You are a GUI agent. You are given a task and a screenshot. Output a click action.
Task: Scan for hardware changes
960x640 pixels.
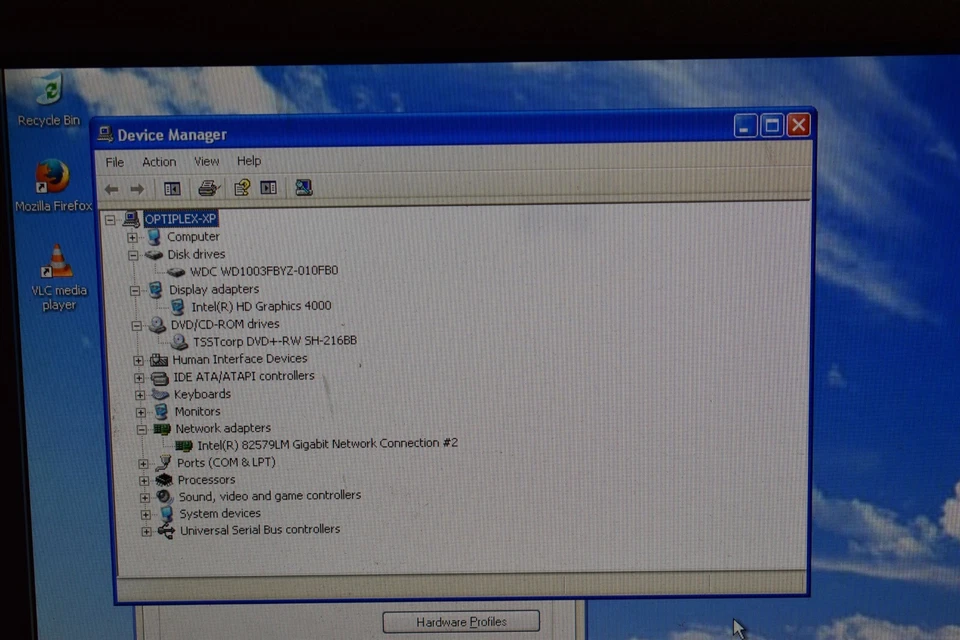303,188
